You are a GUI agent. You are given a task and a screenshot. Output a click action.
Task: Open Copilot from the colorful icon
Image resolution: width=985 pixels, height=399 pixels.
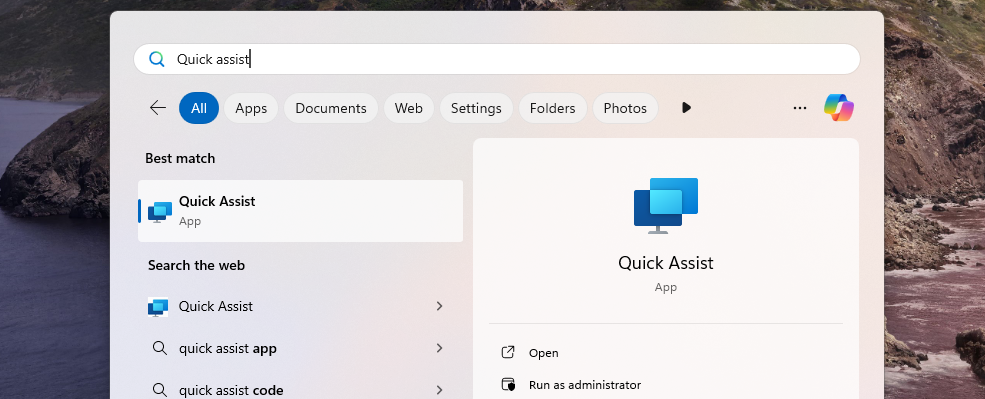[x=839, y=107]
